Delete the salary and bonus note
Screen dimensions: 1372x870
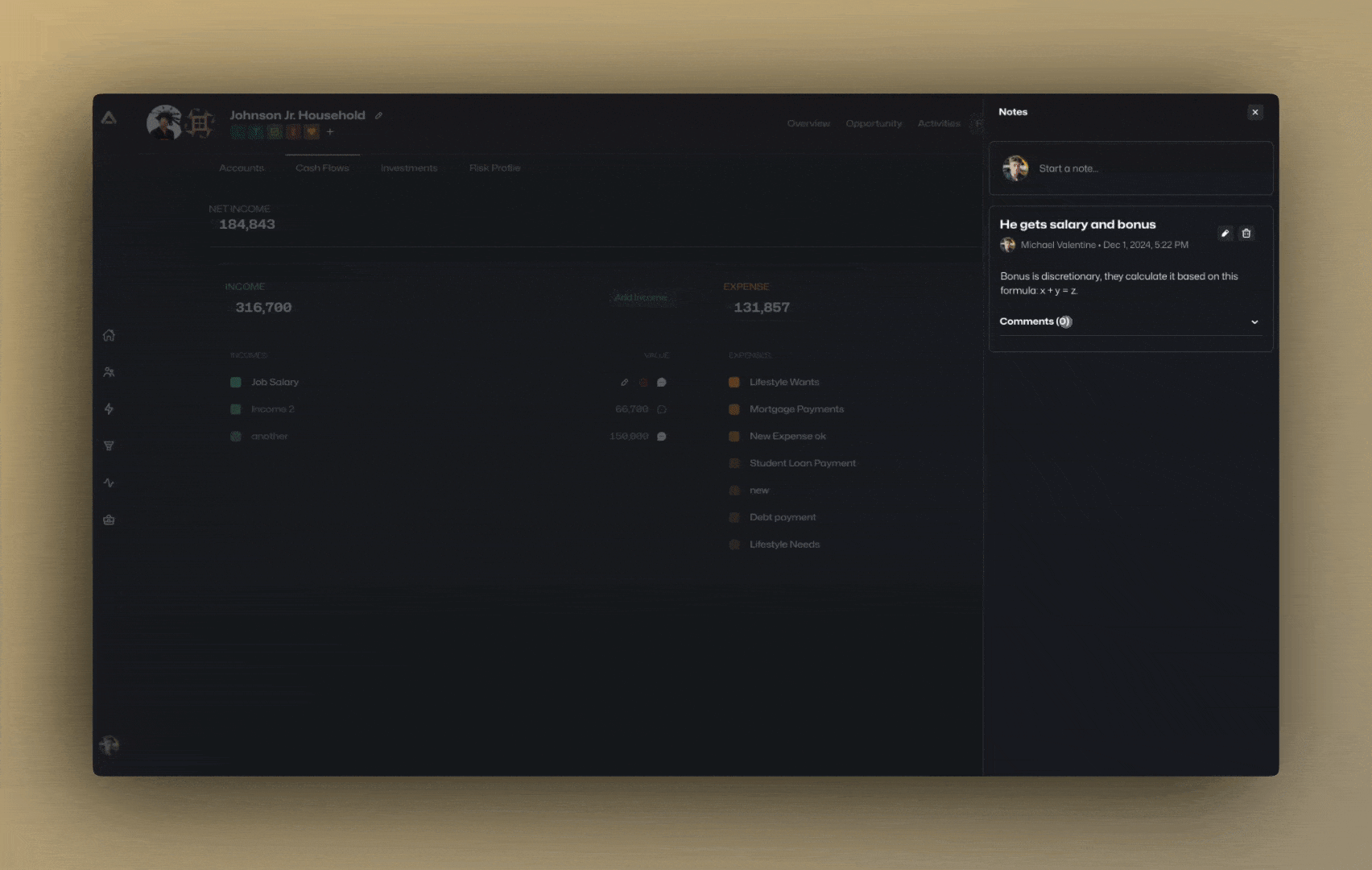tap(1246, 234)
